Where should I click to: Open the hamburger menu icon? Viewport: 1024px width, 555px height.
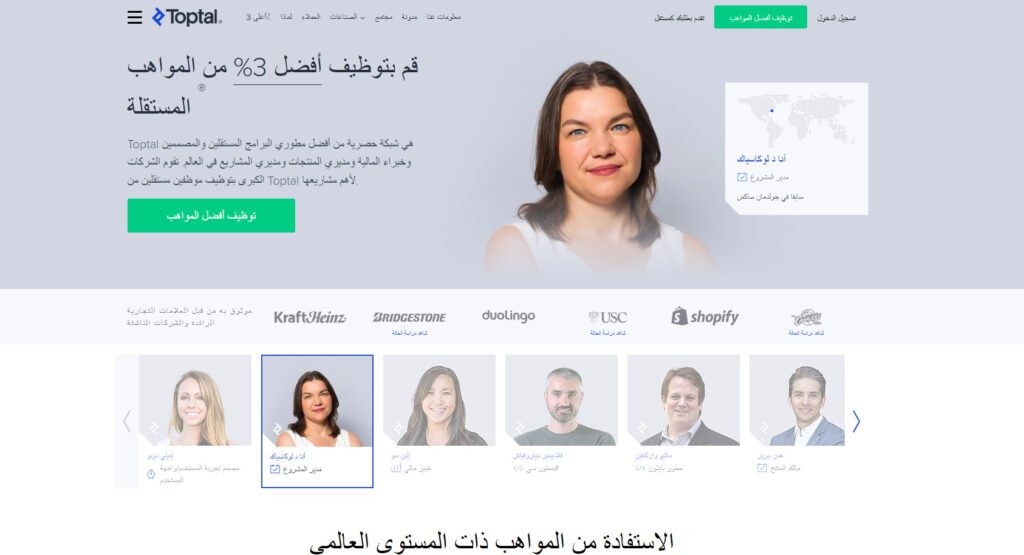[x=135, y=18]
